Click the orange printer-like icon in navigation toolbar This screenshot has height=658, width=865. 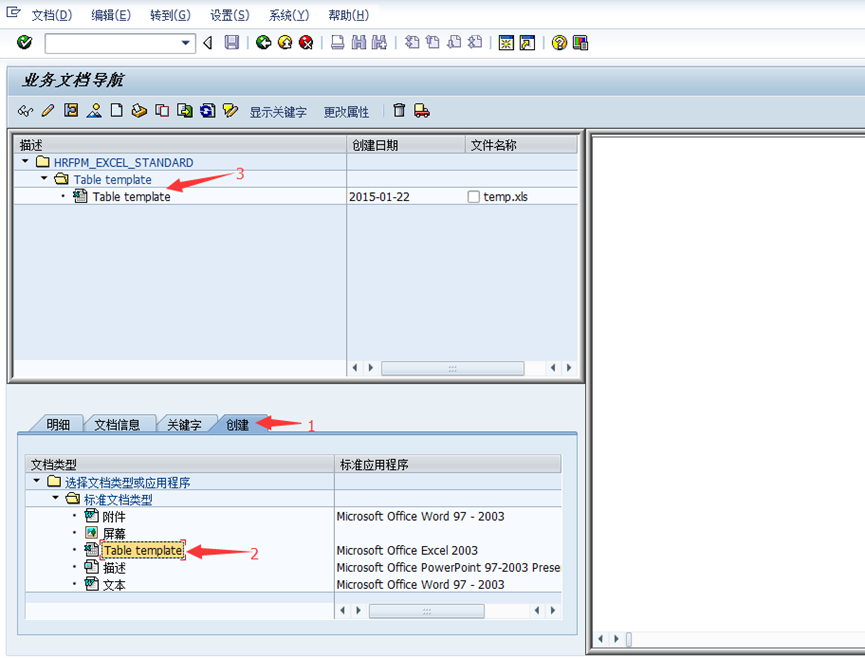tap(139, 111)
